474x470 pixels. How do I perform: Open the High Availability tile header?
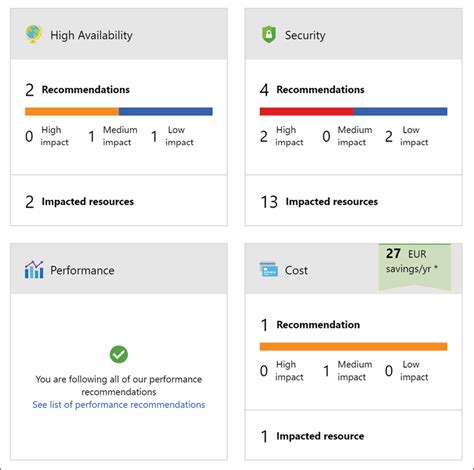119,34
